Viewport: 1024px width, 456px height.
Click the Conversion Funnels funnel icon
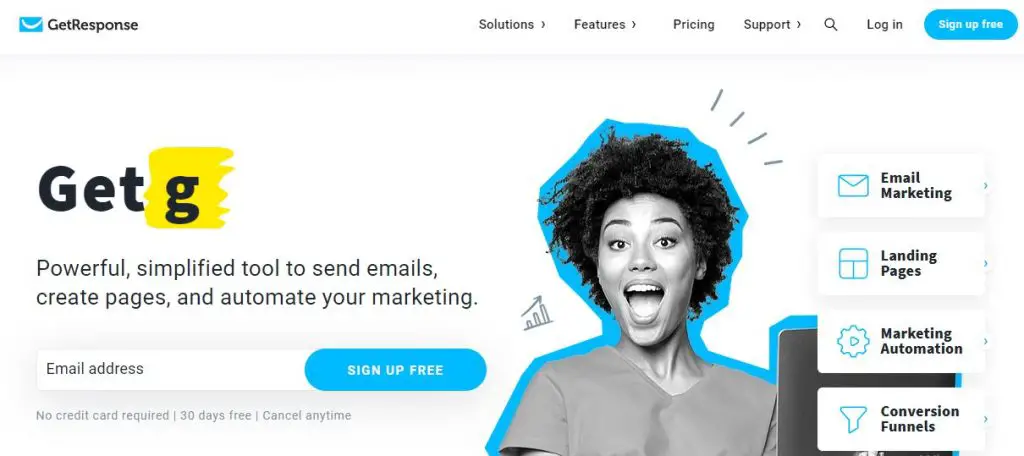853,419
